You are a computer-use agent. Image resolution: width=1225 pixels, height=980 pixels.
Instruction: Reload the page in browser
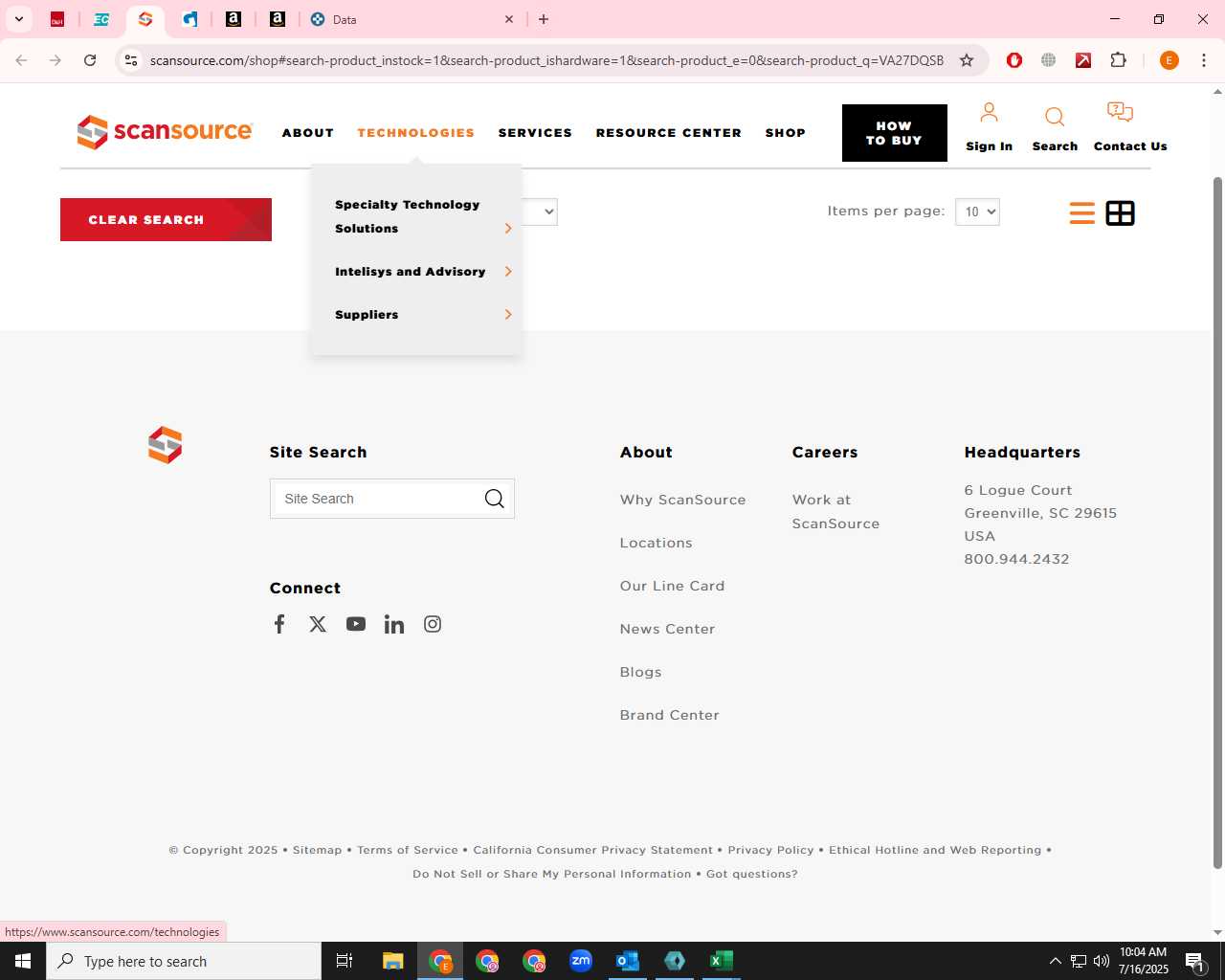90,60
